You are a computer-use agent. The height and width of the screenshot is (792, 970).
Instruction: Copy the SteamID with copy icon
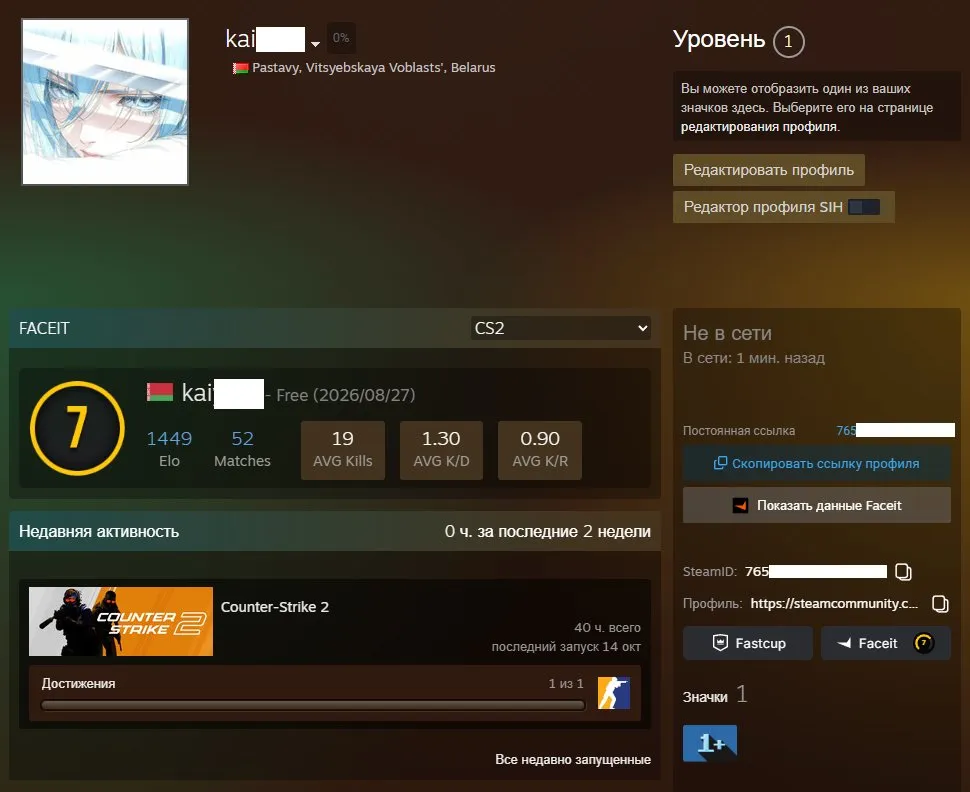point(903,572)
